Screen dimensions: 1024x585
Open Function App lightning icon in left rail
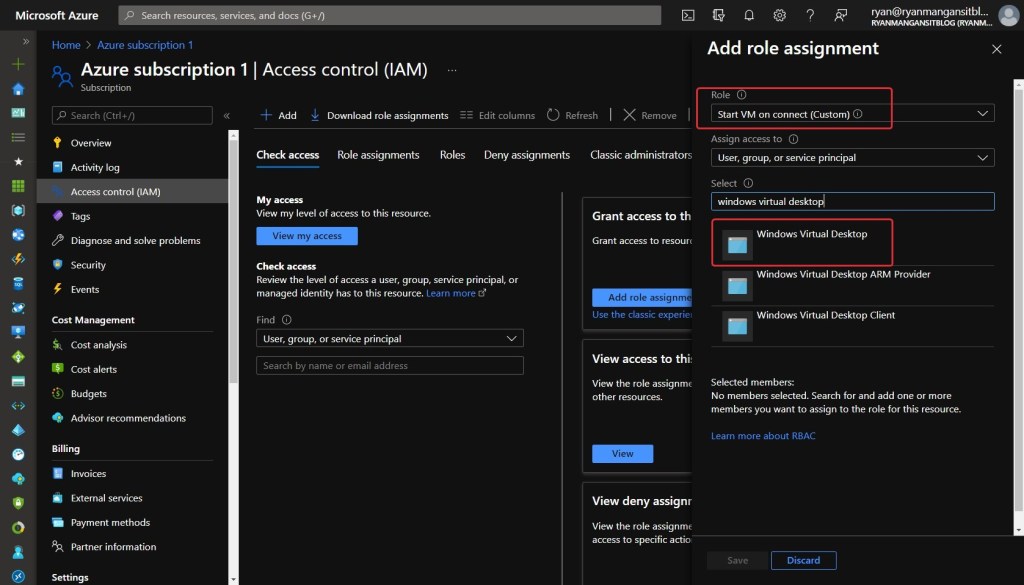tap(18, 259)
